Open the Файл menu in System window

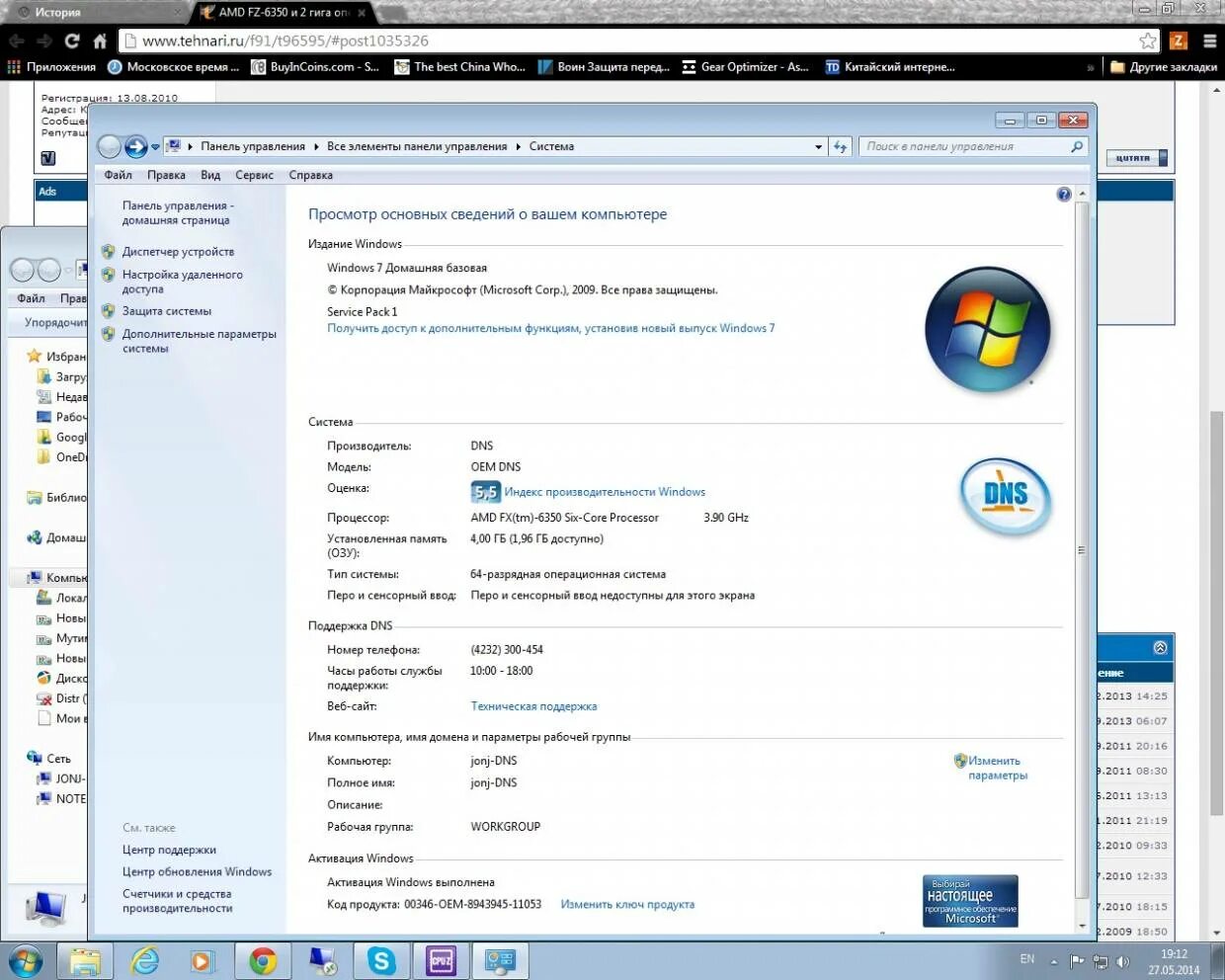(x=118, y=175)
